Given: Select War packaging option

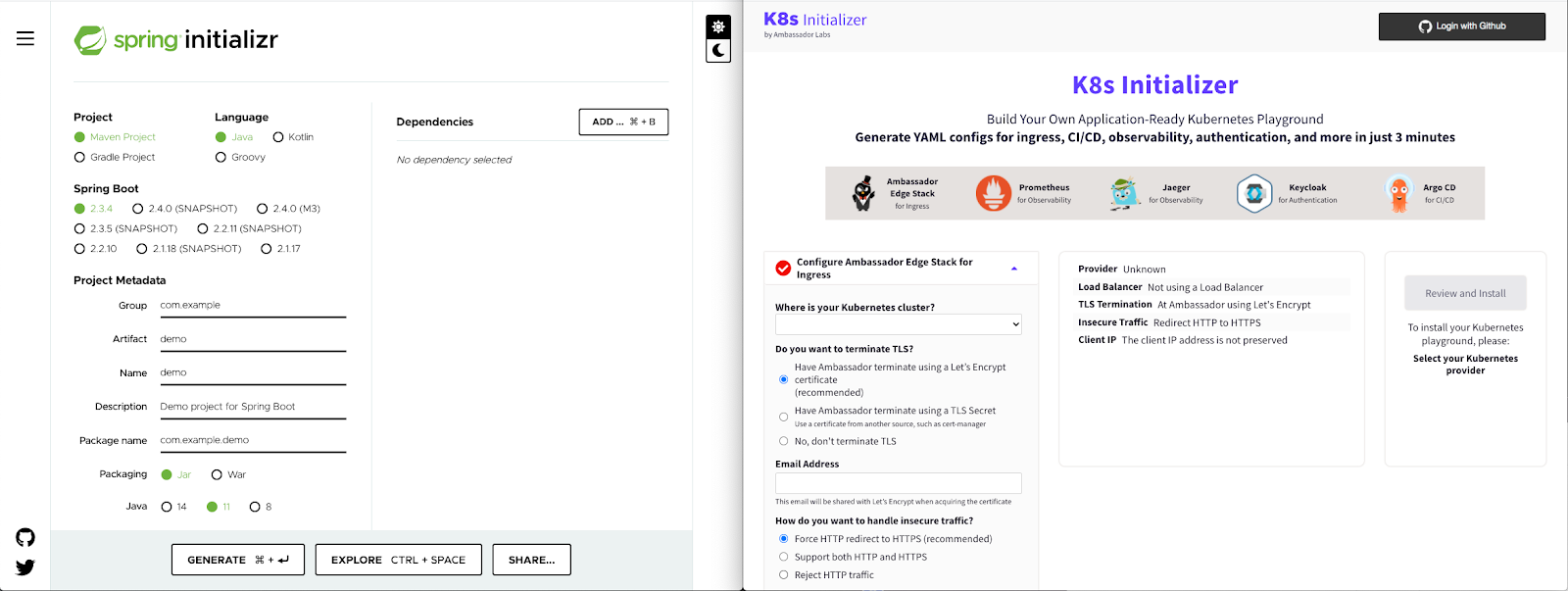Looking at the screenshot, I should 217,474.
